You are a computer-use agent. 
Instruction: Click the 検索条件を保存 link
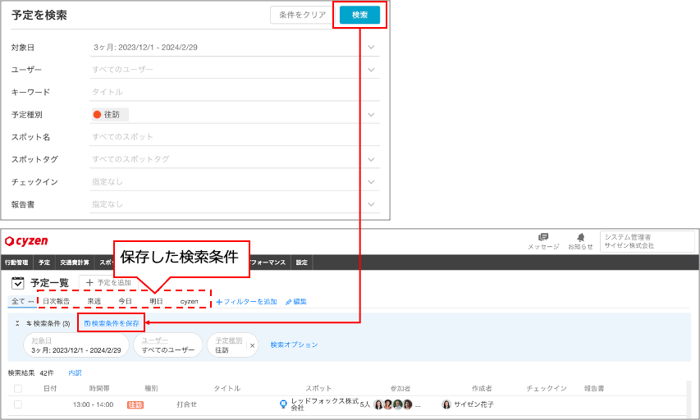(112, 323)
